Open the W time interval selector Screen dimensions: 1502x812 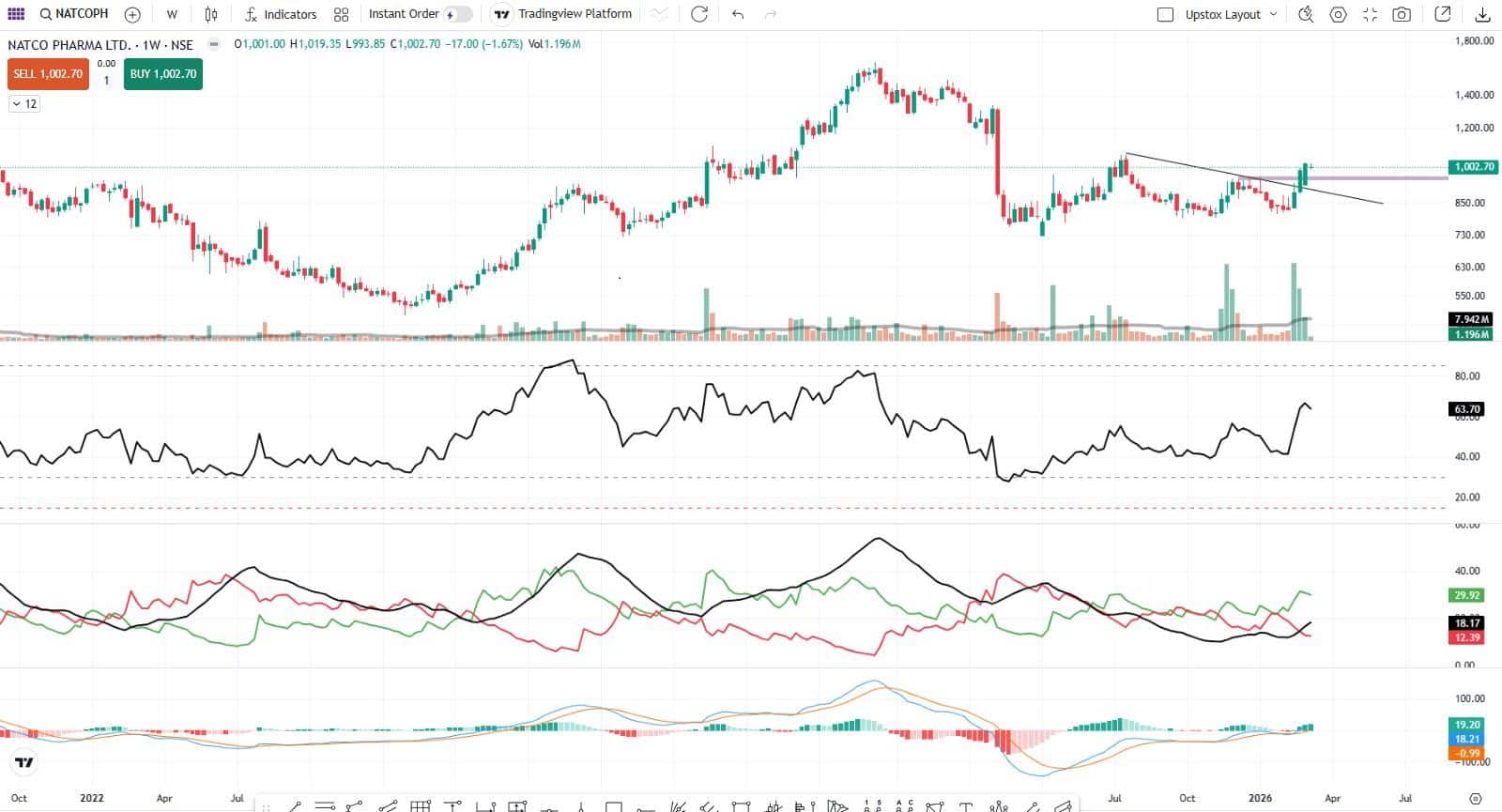tap(172, 14)
